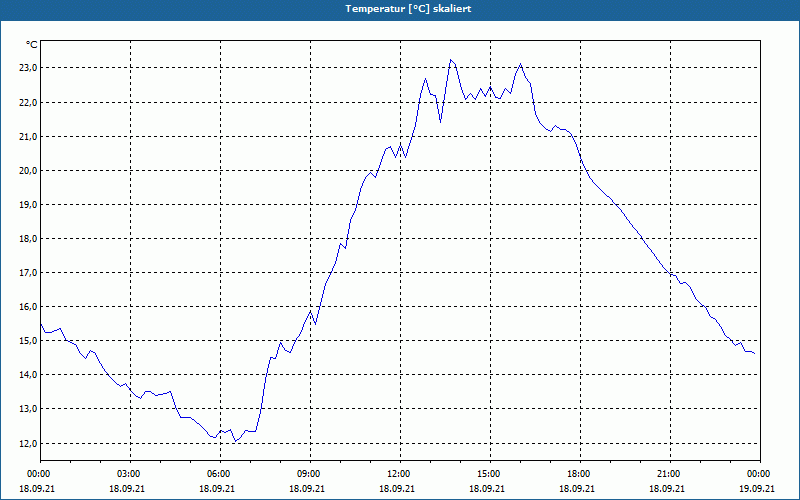Click the 21,0 y-axis value
The image size is (800, 500).
point(29,136)
